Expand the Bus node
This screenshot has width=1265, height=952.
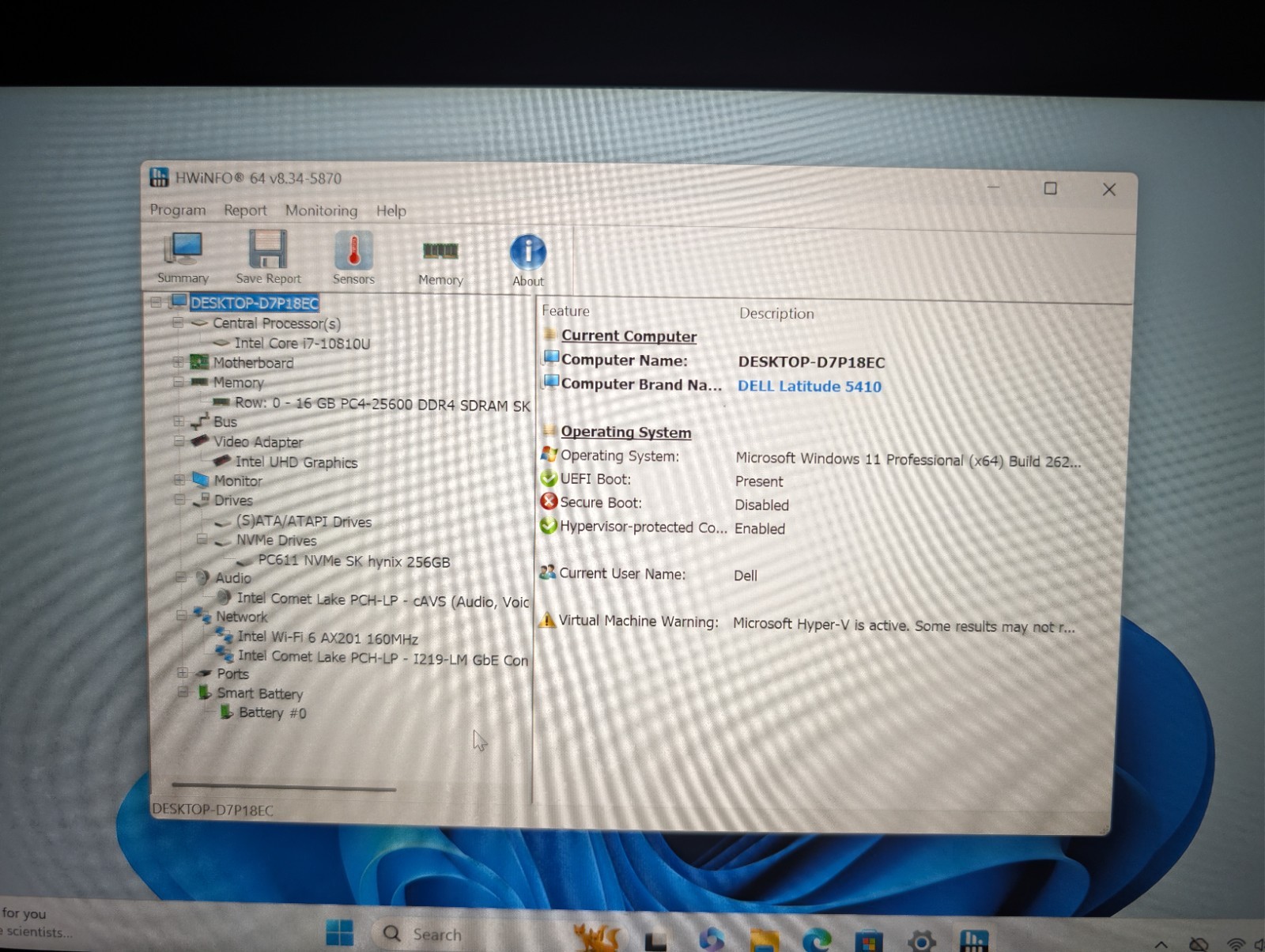coord(179,421)
